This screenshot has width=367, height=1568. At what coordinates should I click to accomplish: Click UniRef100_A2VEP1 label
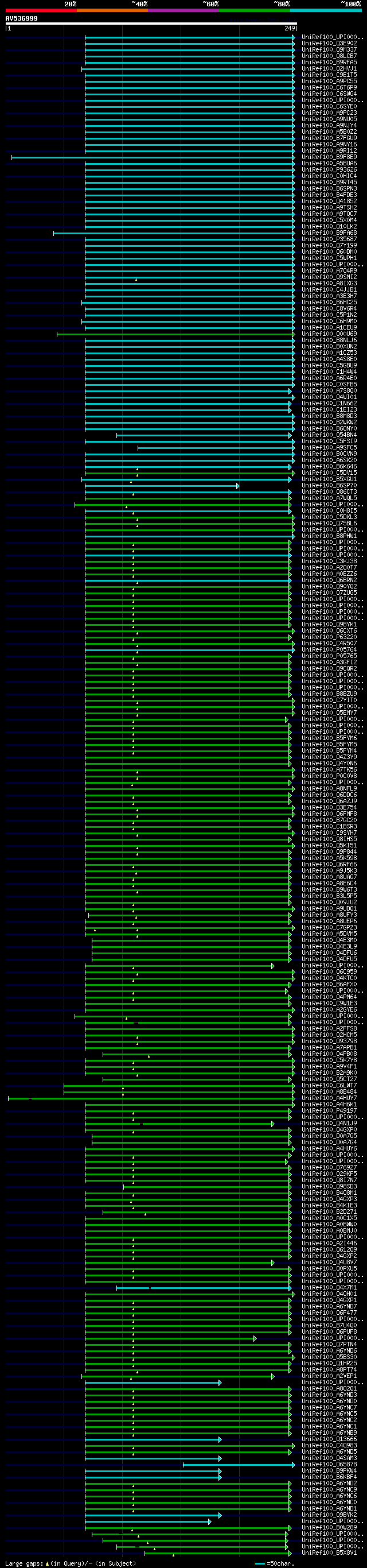[x=329, y=1376]
